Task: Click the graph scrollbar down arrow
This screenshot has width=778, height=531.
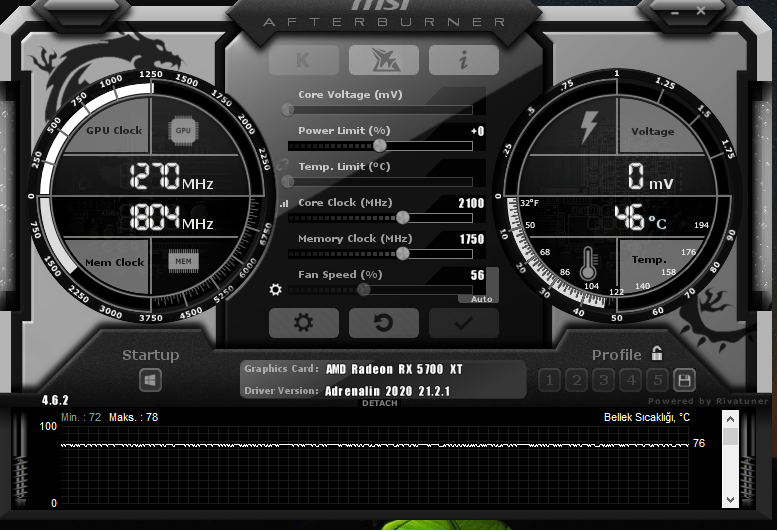Action: coord(730,500)
